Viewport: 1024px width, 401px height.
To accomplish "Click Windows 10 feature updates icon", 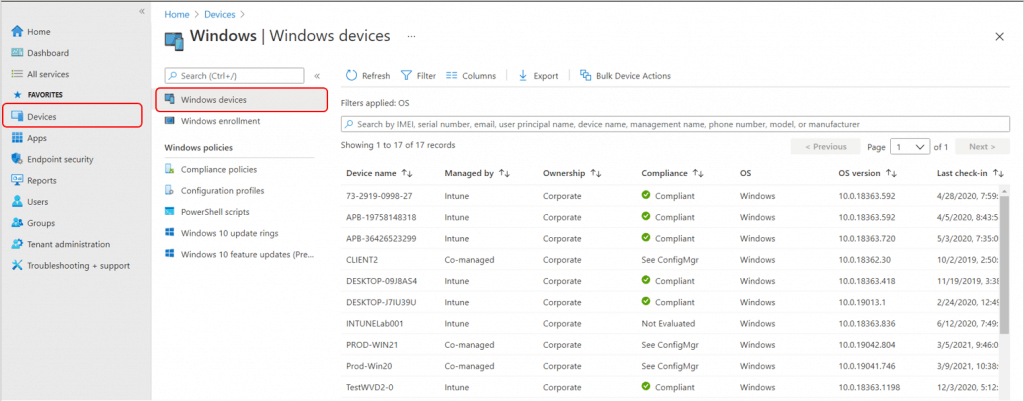I will [169, 254].
